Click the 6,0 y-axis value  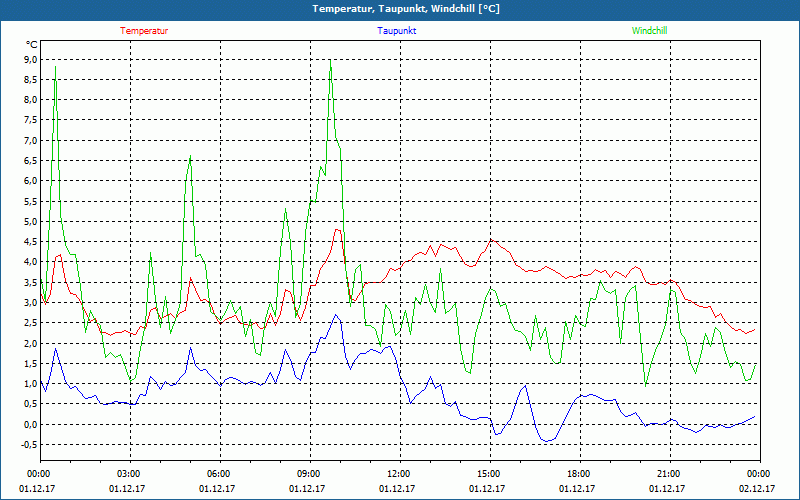tap(31, 181)
